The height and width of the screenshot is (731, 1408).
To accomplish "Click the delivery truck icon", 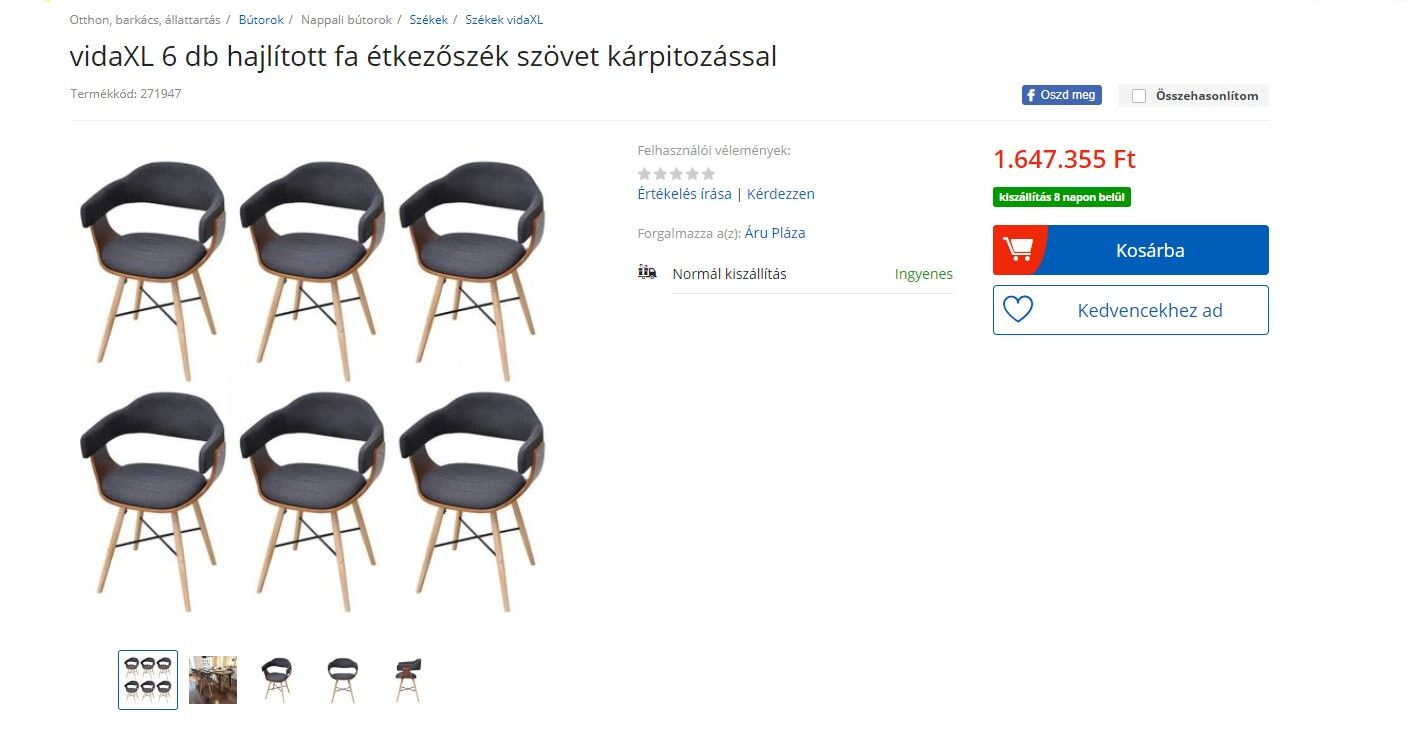I will (x=647, y=272).
